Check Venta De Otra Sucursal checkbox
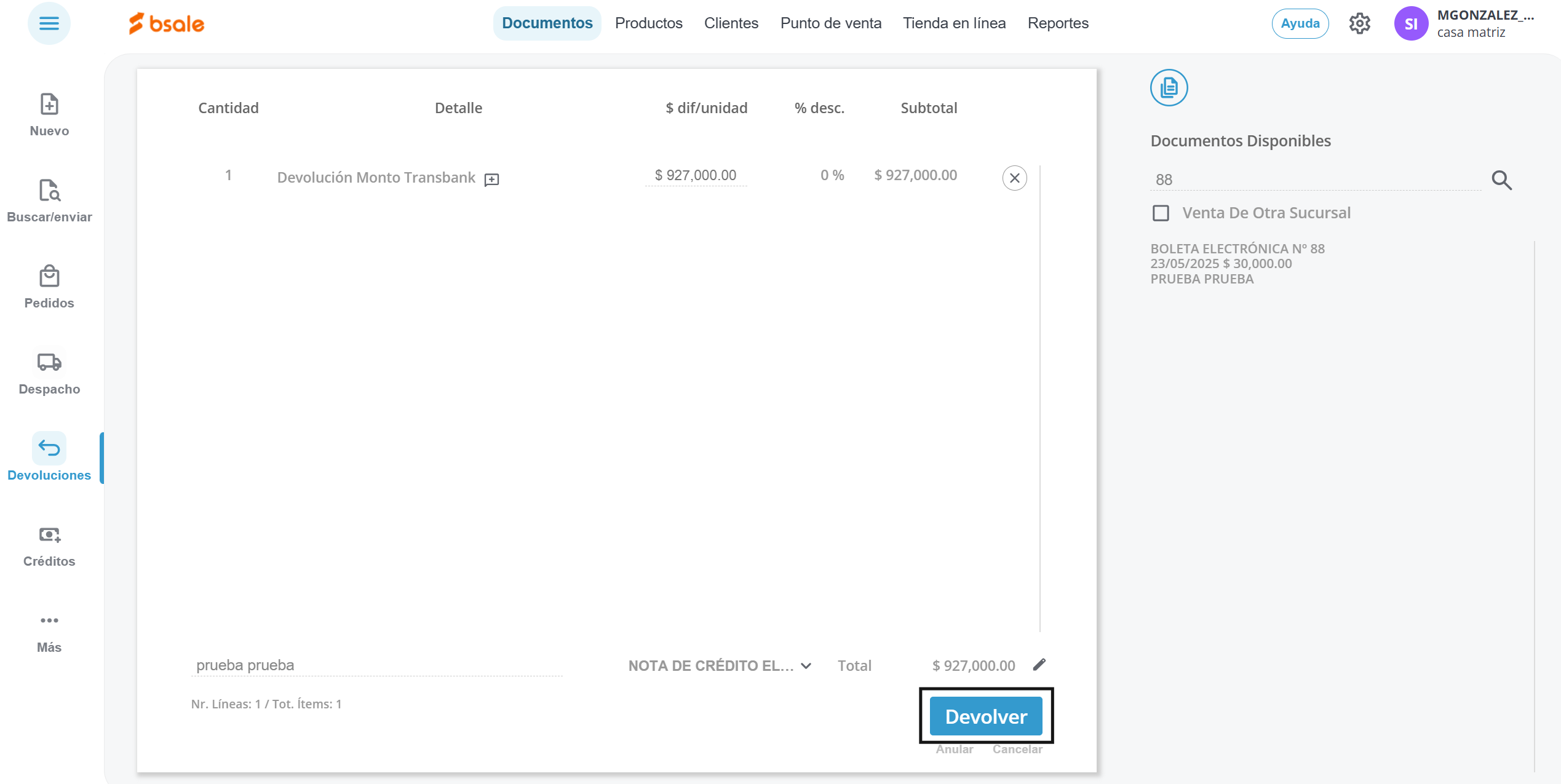 point(1161,213)
